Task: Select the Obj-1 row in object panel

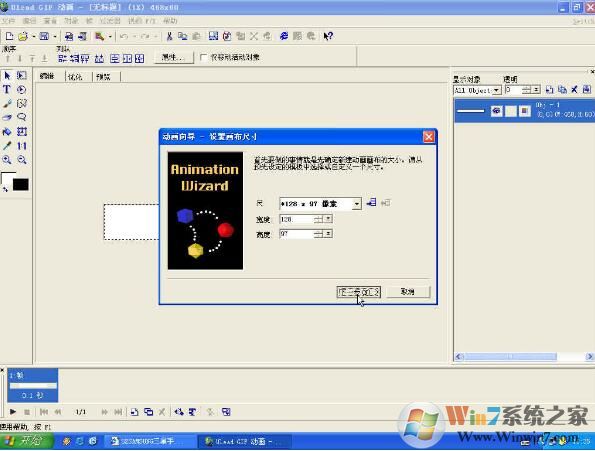Action: tap(524, 111)
